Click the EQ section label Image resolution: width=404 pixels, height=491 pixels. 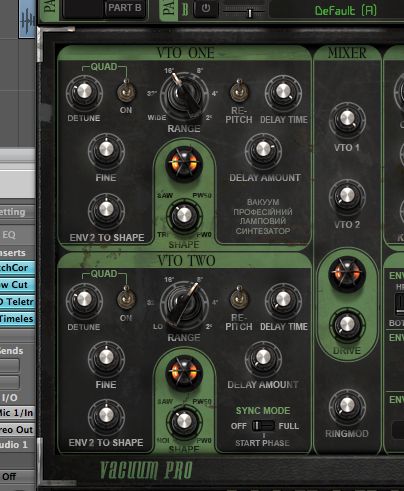coord(9,235)
